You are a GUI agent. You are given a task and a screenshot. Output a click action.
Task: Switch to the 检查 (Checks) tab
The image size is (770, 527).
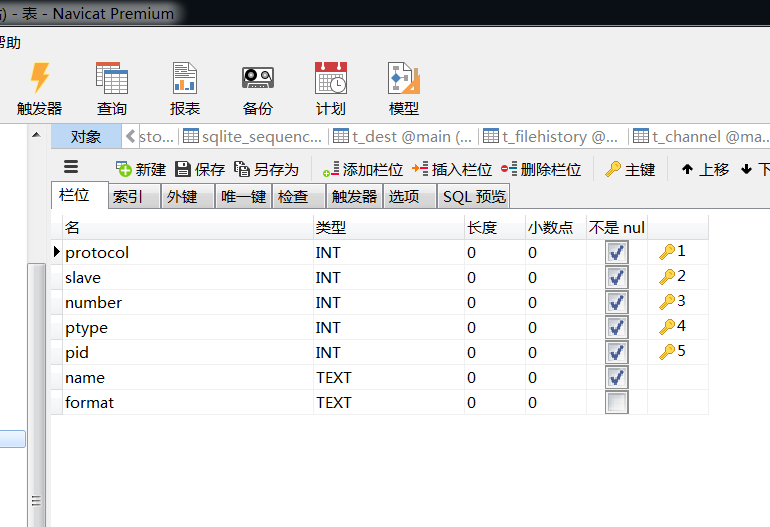(x=299, y=196)
